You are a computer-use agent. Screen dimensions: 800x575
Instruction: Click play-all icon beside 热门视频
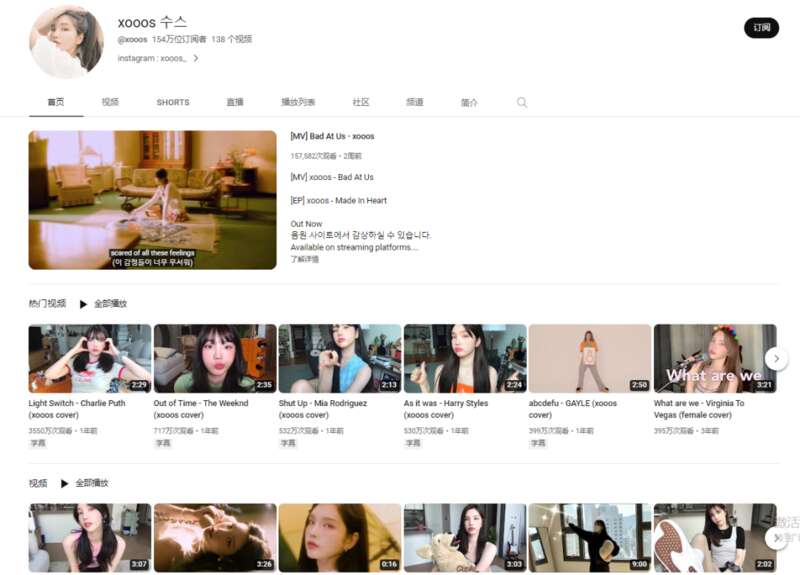84,304
